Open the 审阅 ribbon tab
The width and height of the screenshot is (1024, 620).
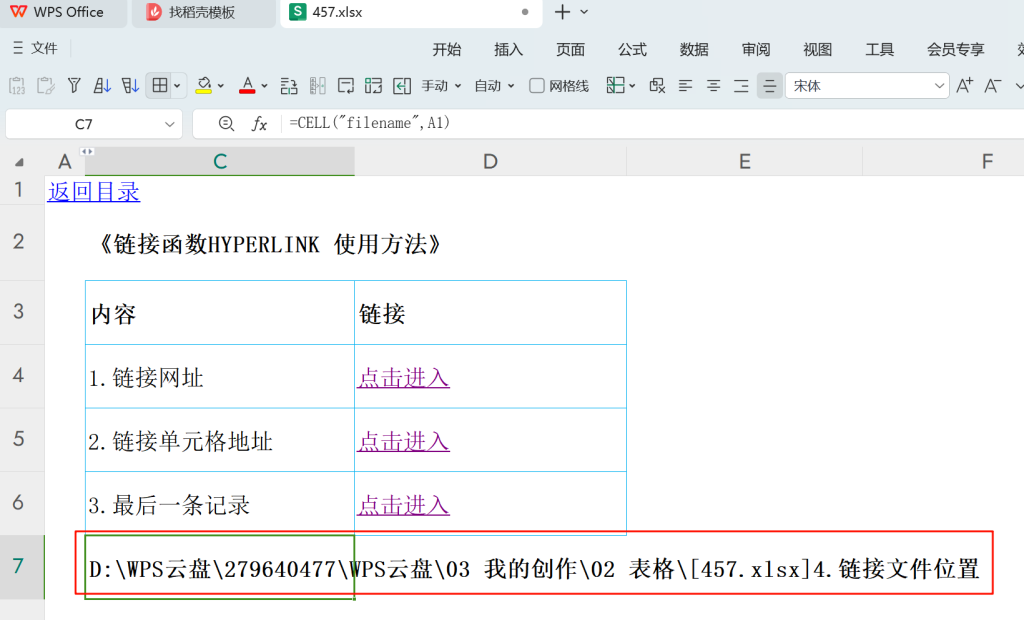tap(756, 50)
